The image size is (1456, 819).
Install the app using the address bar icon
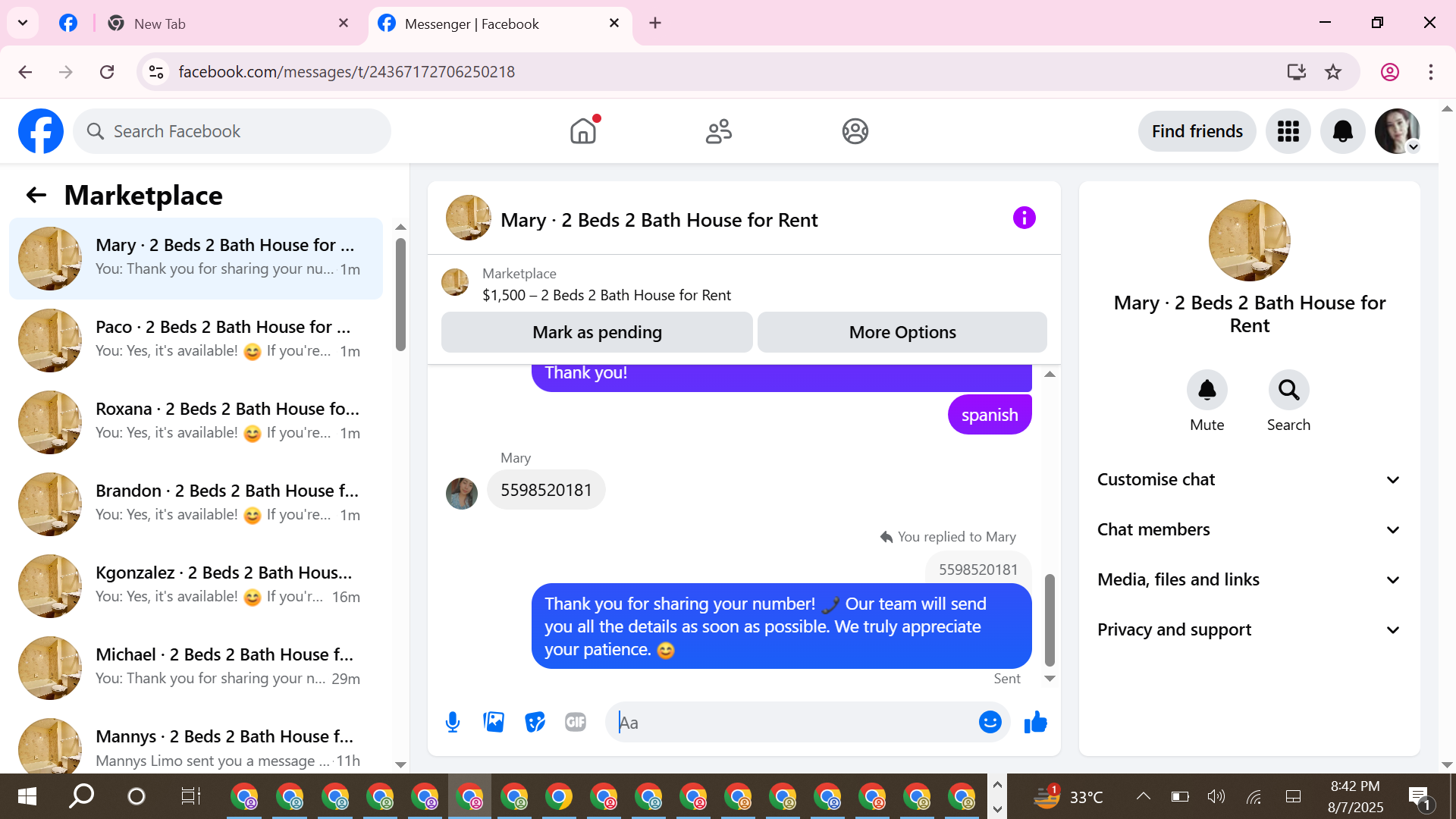point(1296,72)
